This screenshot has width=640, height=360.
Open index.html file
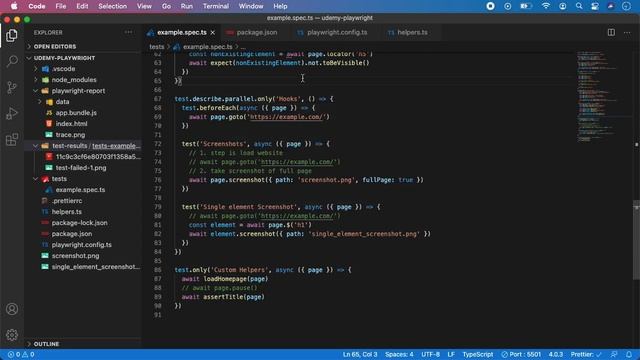tap(71, 124)
